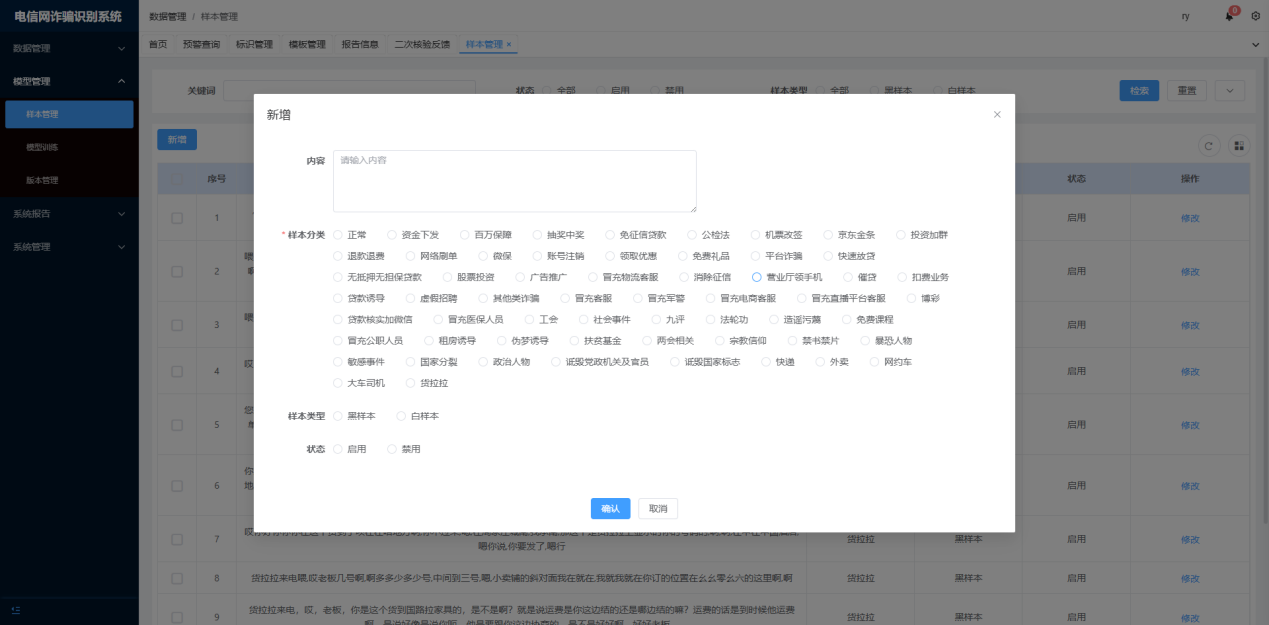Select the 营业厅领手机 radio option
The height and width of the screenshot is (625, 1269).
(x=757, y=277)
